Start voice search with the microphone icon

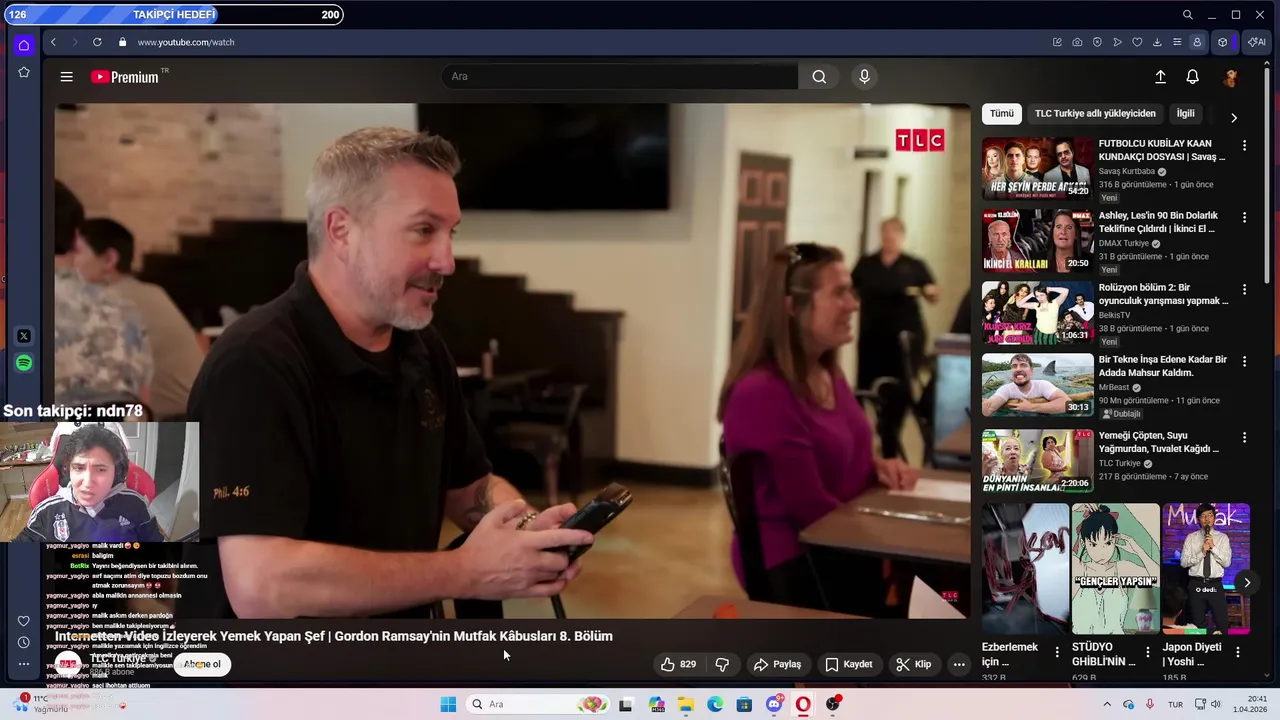click(x=865, y=77)
